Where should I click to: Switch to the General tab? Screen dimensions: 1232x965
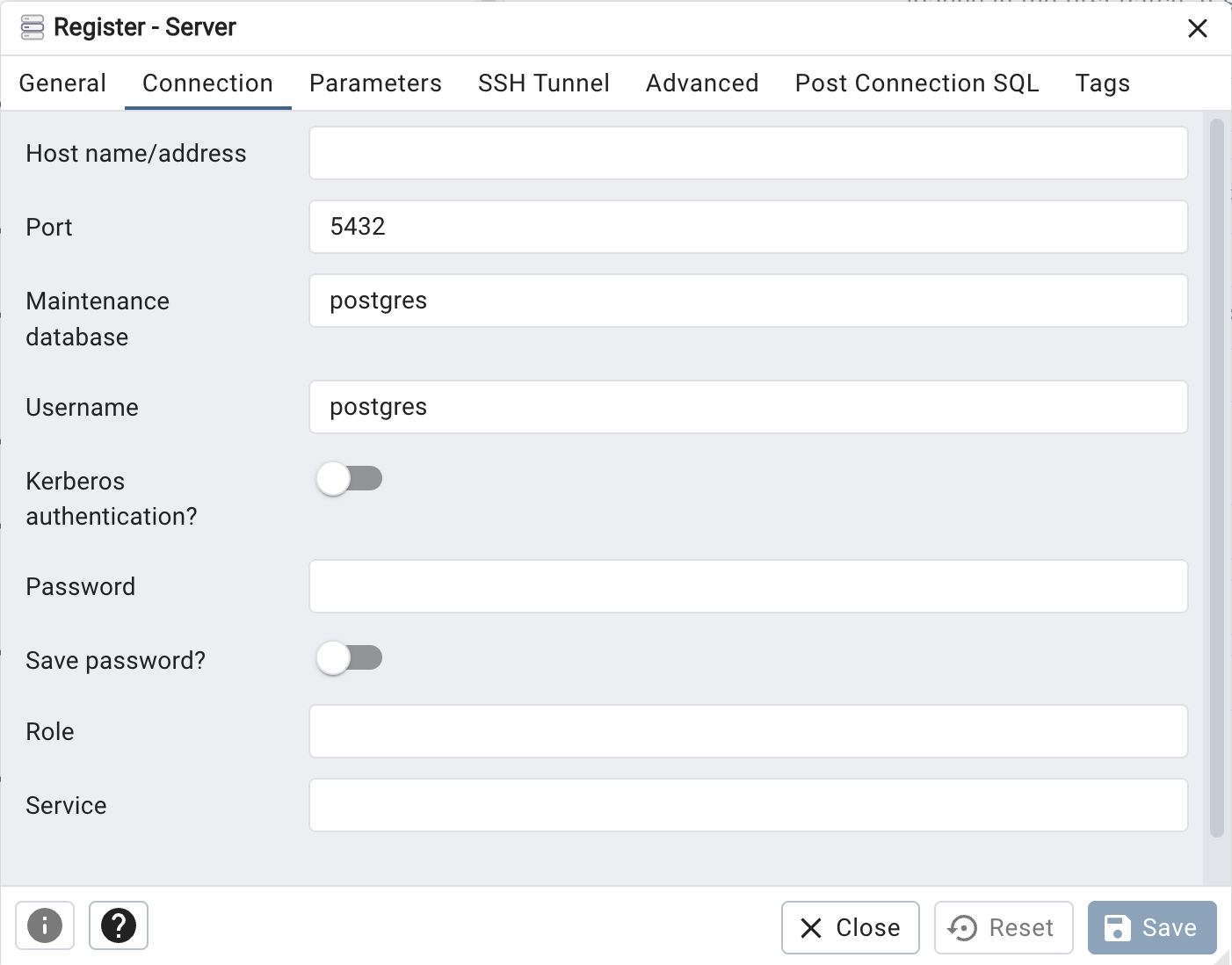click(62, 83)
